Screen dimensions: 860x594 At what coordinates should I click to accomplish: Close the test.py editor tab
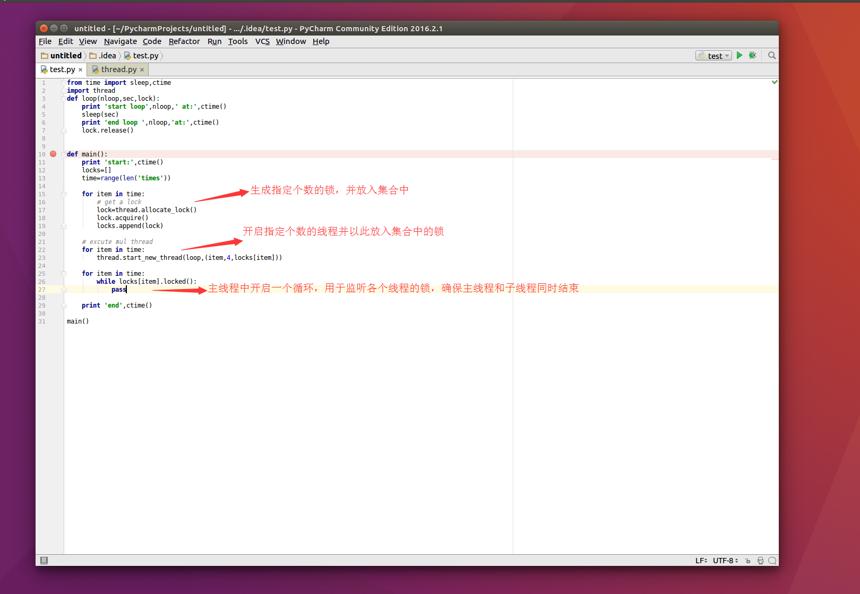pos(81,70)
